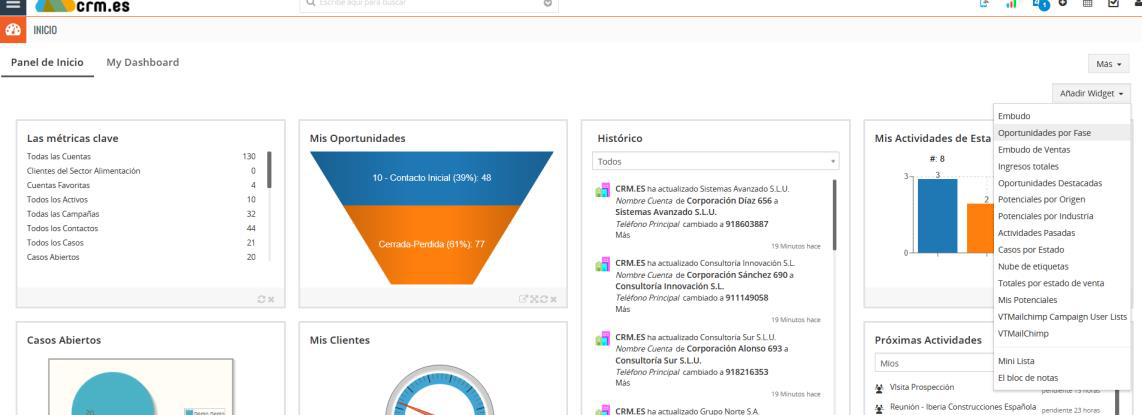The height and width of the screenshot is (415, 1142).
Task: Click the quick create plus icon
Action: tap(1063, 4)
